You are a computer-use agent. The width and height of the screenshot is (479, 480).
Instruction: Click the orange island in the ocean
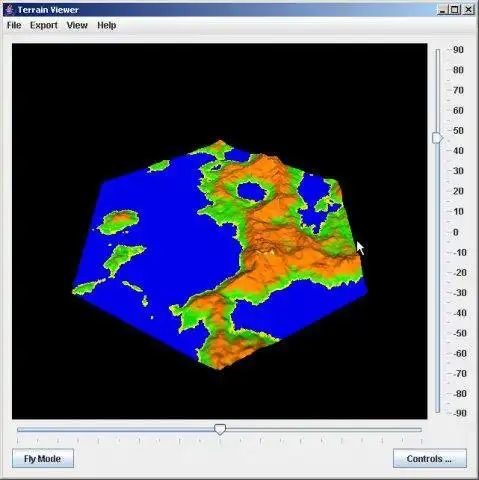pyautogui.click(x=120, y=220)
